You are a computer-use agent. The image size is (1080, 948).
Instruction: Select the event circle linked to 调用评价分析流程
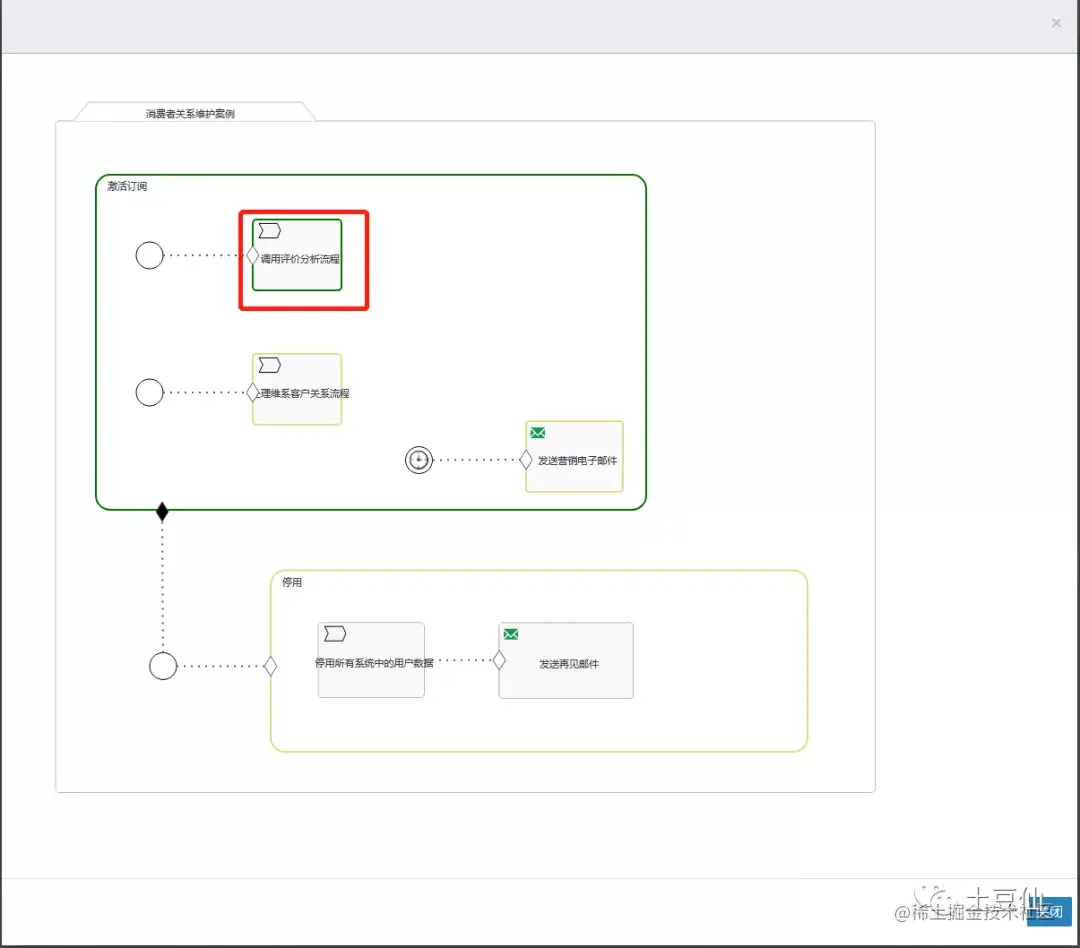[x=149, y=256]
